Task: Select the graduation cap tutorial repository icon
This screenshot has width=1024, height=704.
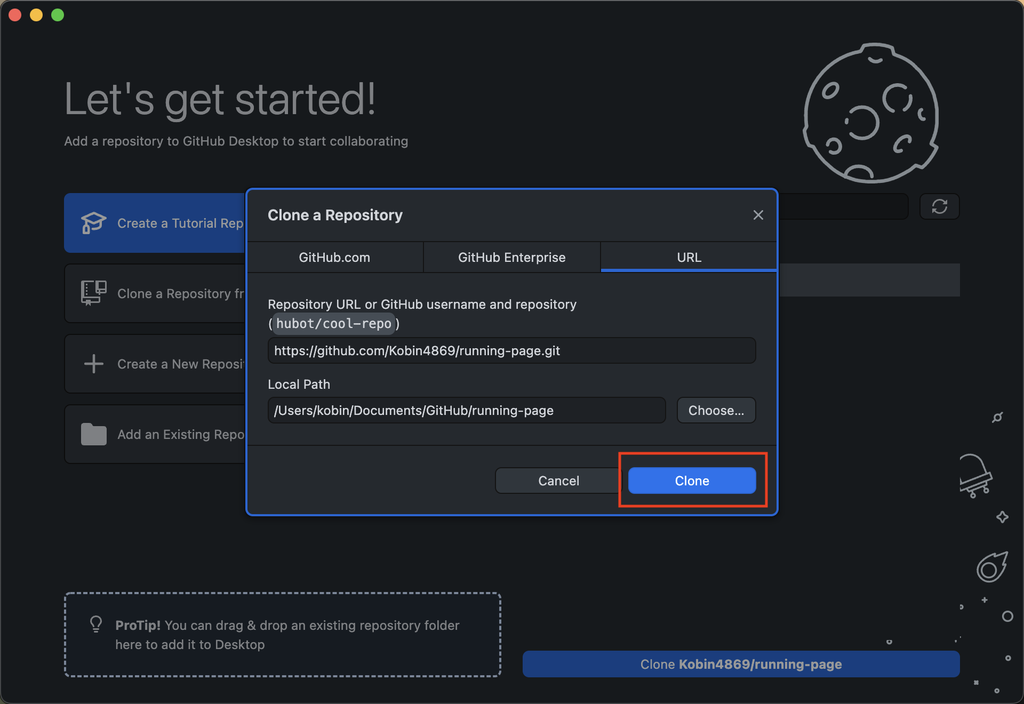Action: (92, 222)
